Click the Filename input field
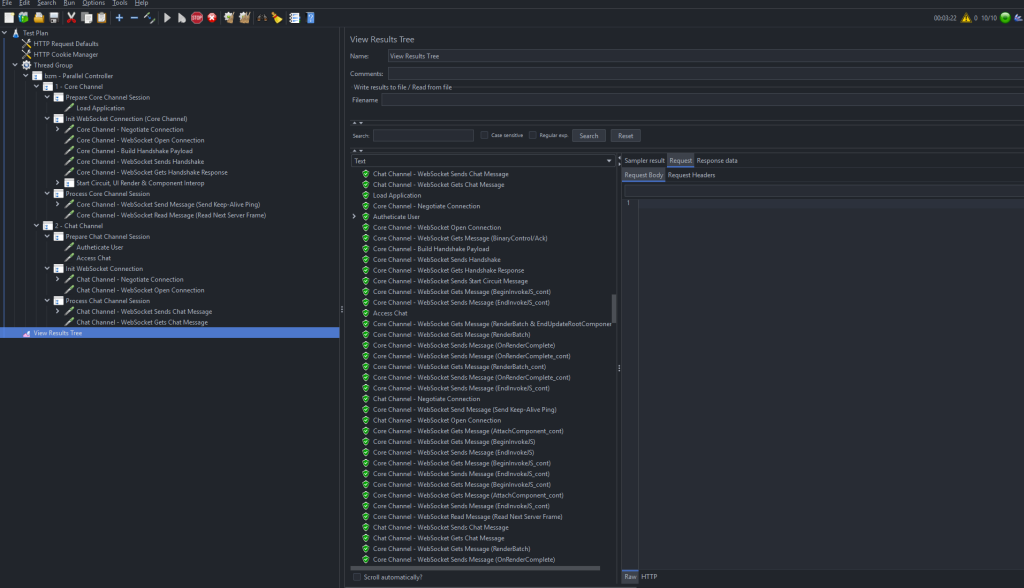 coord(702,100)
